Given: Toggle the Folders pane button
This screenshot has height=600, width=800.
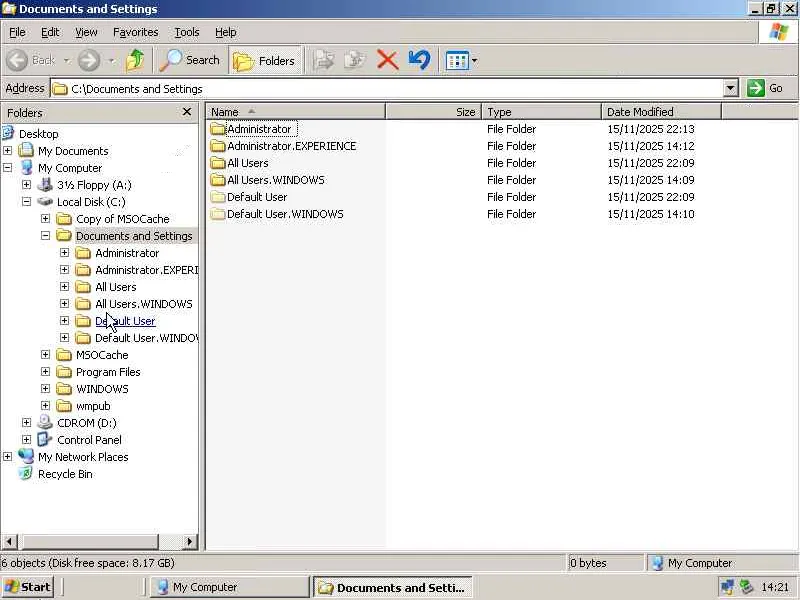Looking at the screenshot, I should pos(265,61).
